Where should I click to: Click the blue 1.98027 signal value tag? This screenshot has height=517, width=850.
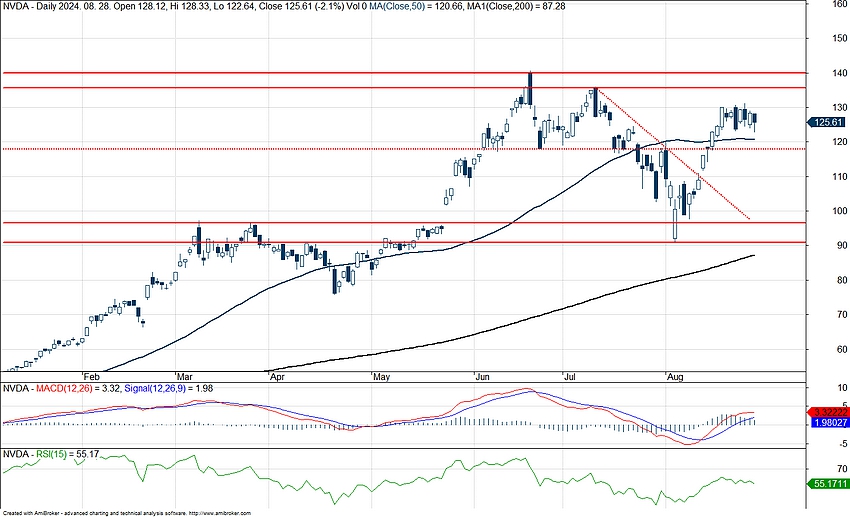tap(829, 422)
